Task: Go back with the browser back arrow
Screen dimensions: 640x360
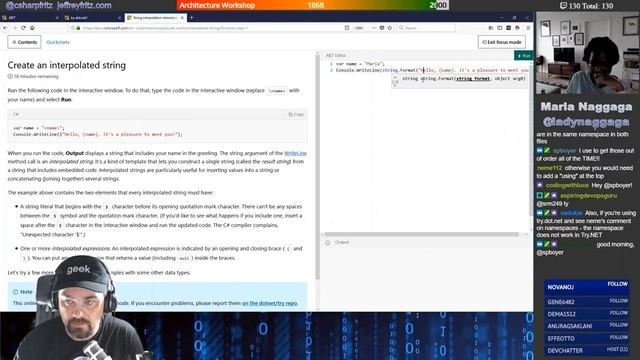Action: tap(5, 28)
